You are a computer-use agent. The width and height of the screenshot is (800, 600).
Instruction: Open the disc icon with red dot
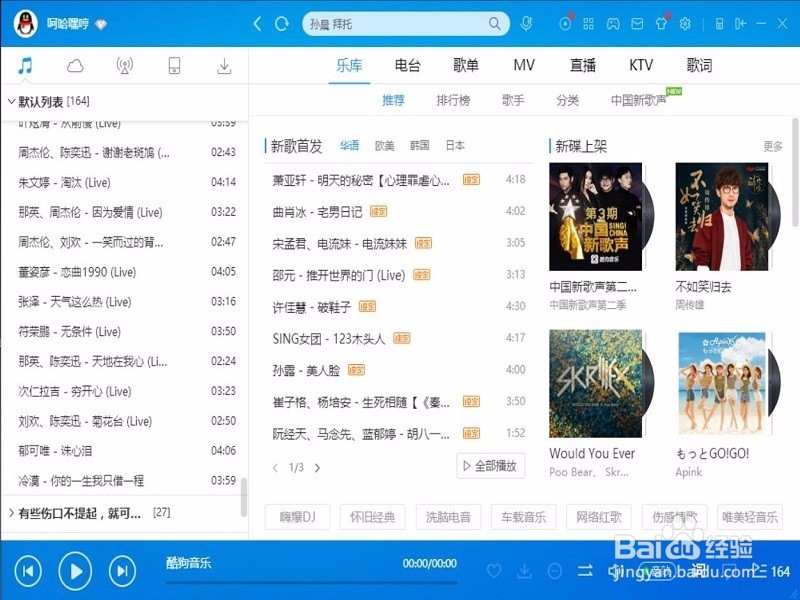coord(565,22)
